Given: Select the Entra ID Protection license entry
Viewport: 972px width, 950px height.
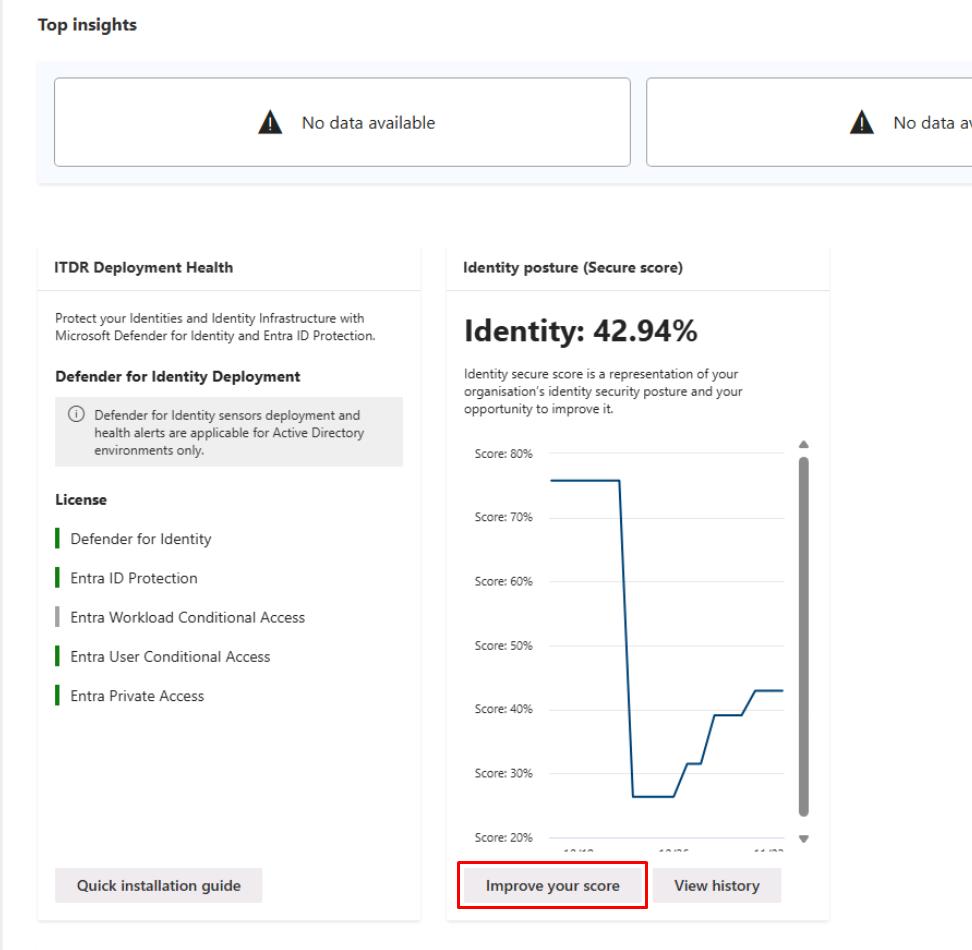Looking at the screenshot, I should click(133, 578).
